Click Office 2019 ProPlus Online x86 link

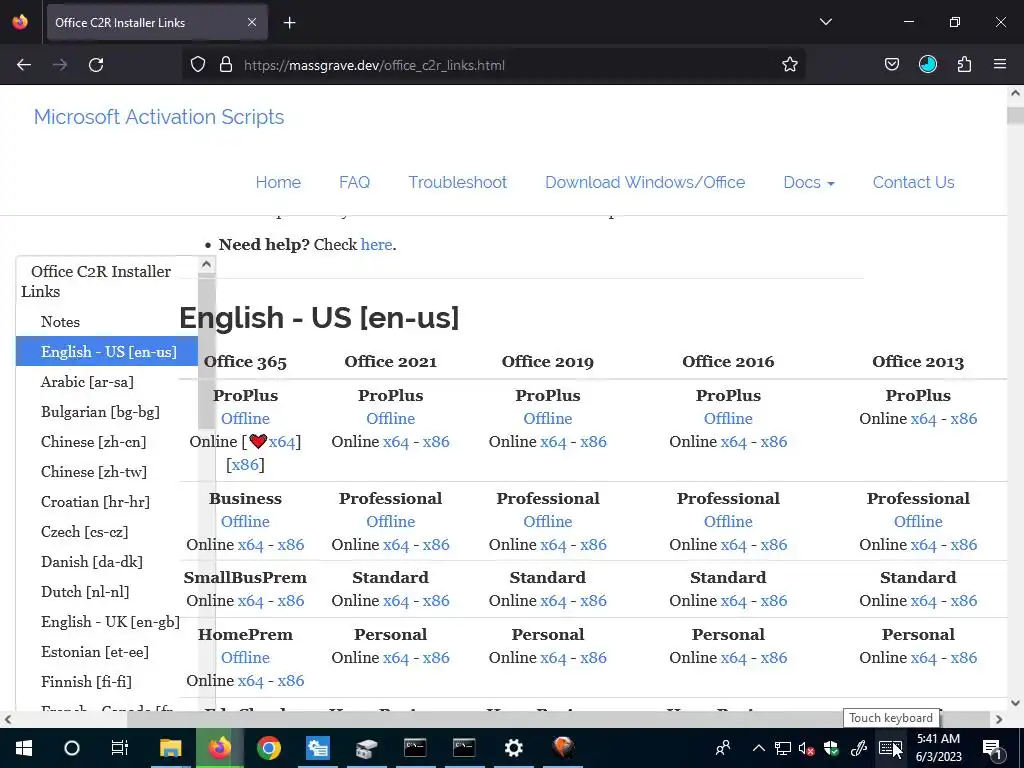pyautogui.click(x=594, y=441)
